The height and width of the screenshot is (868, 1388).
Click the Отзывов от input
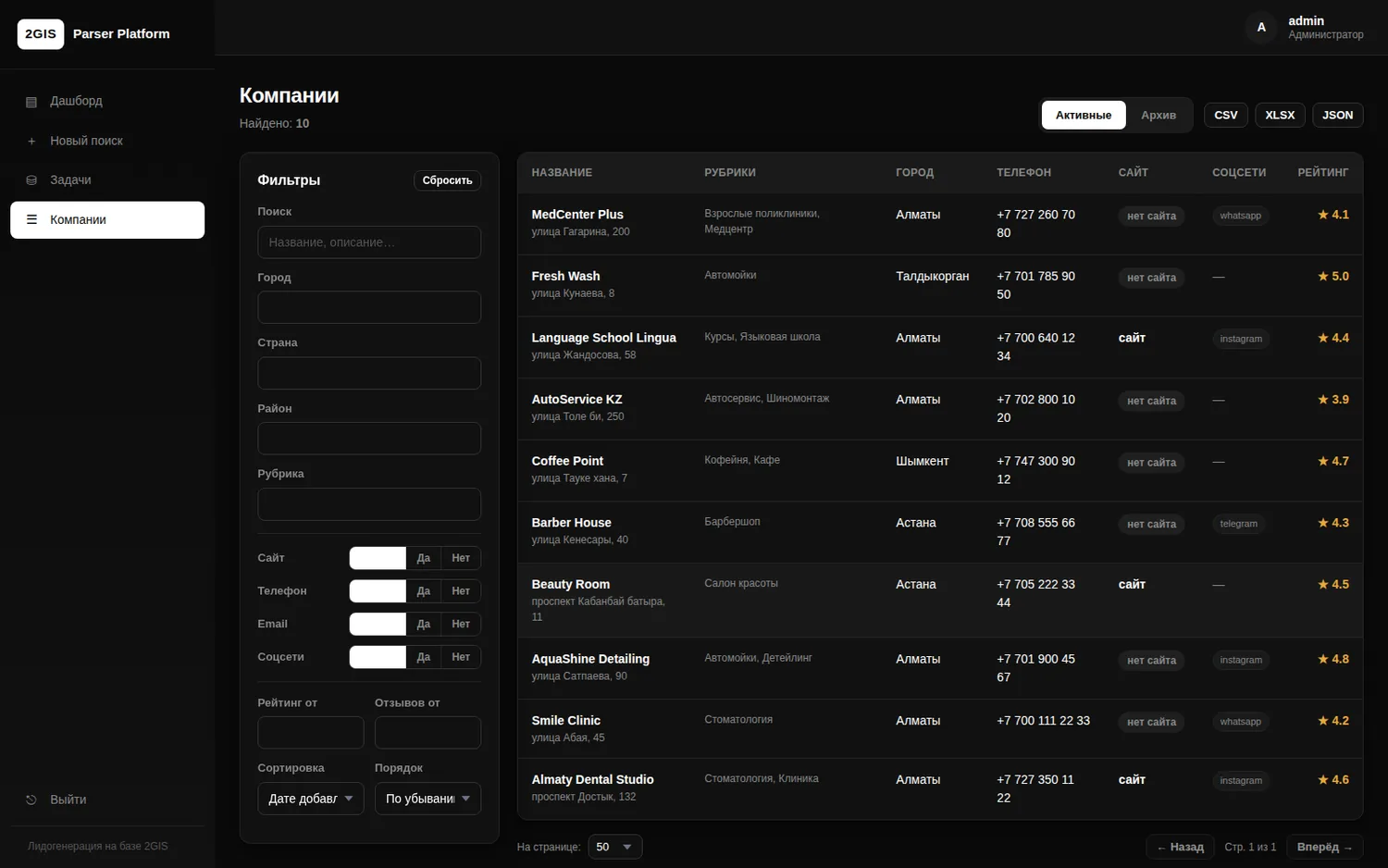[428, 733]
